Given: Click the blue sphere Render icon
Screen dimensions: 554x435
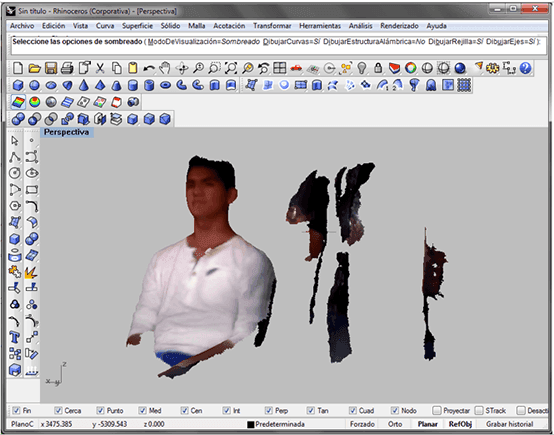Looking at the screenshot, I should pos(460,68).
